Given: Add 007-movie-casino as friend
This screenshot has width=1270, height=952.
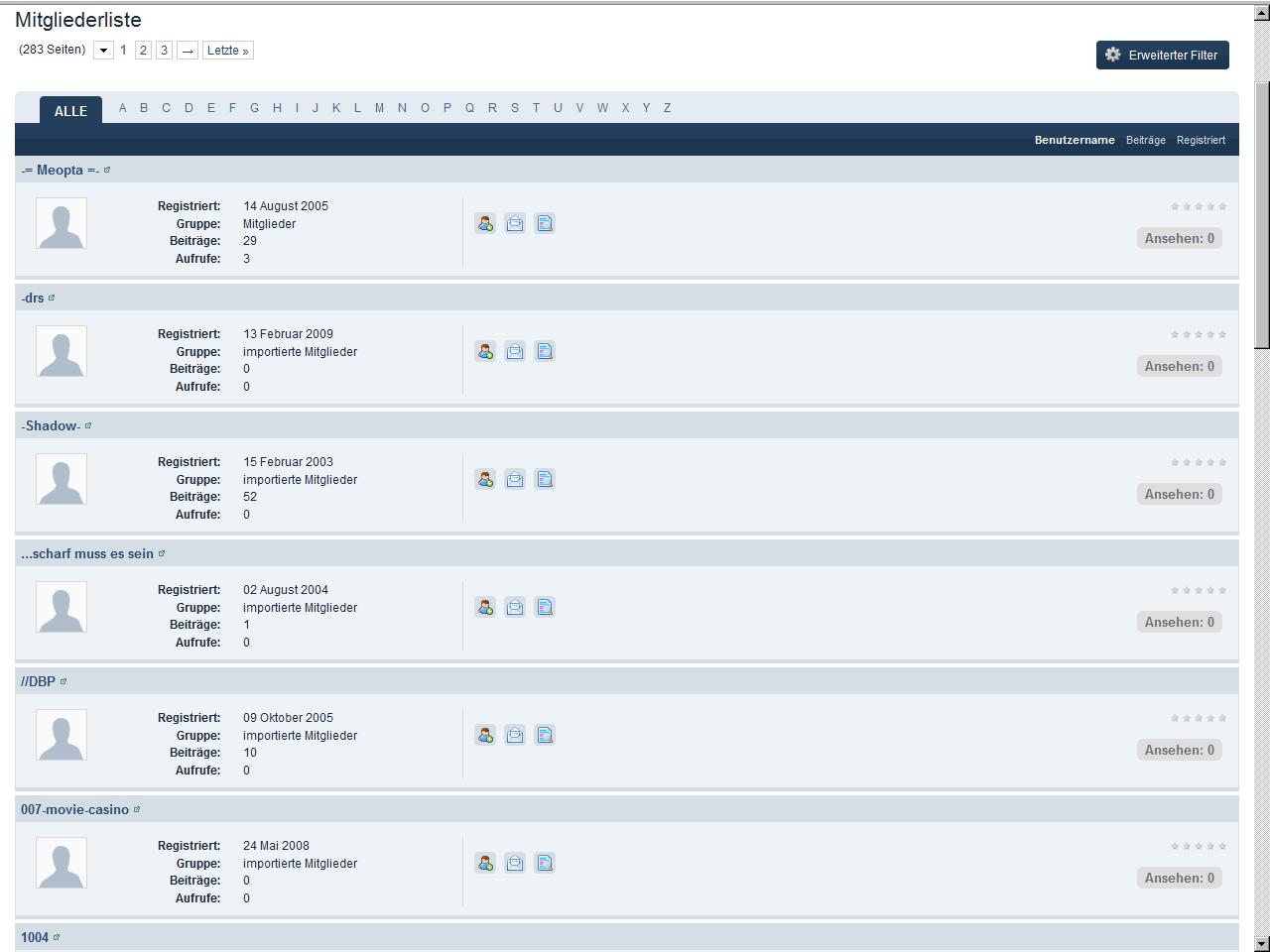Looking at the screenshot, I should [485, 863].
